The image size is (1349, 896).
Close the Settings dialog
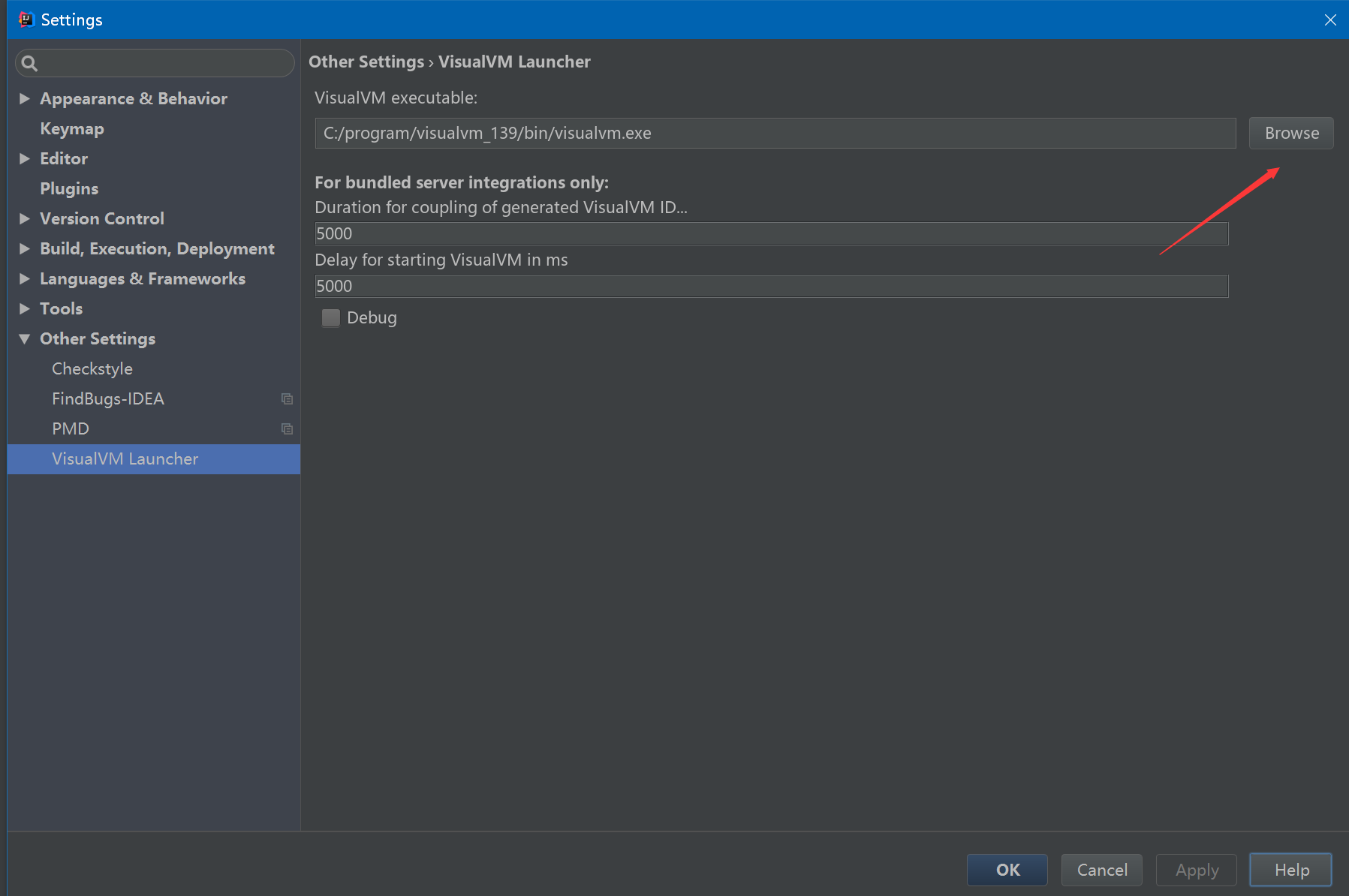coord(1330,20)
